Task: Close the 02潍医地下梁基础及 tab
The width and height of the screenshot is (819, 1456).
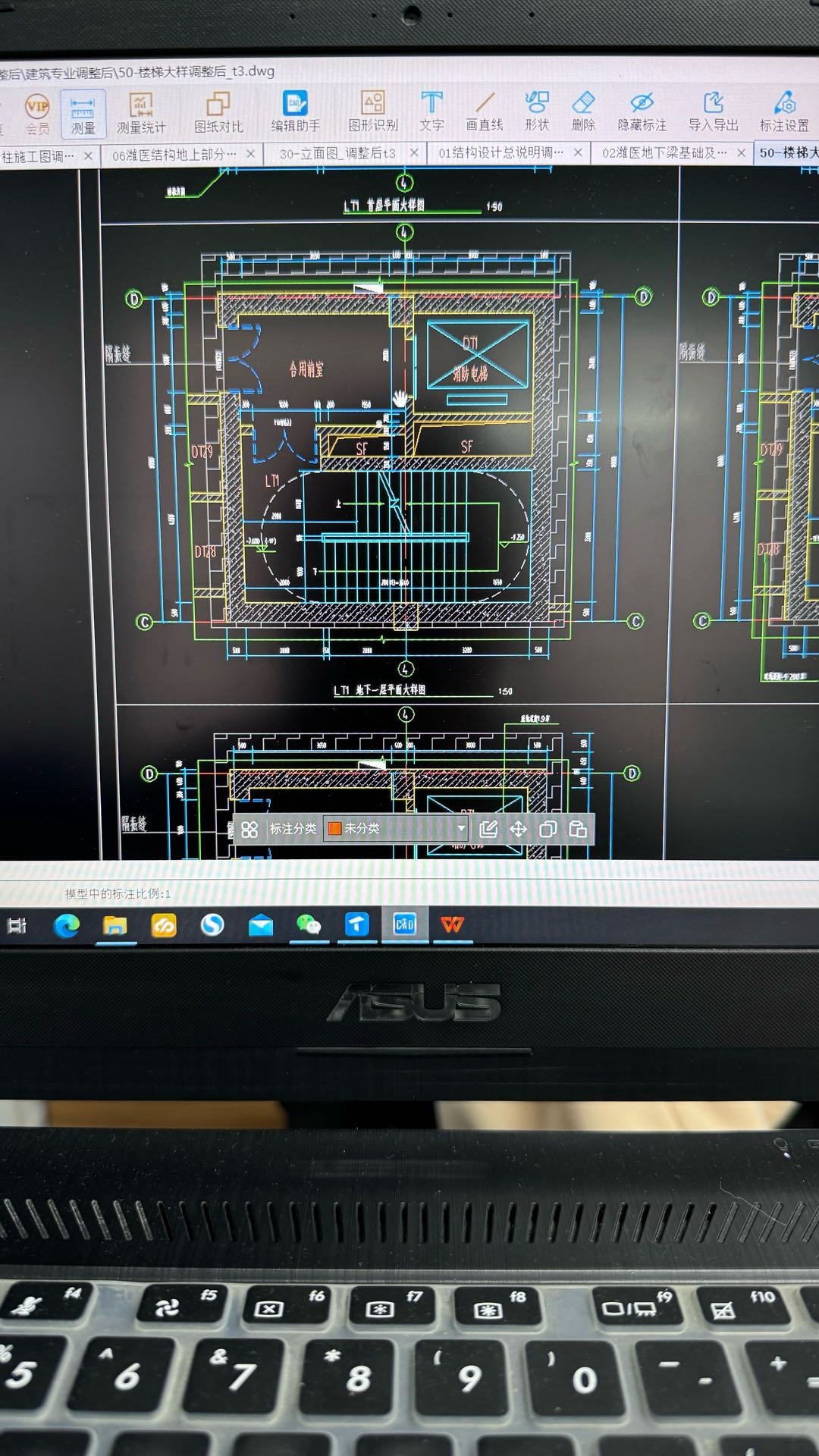Action: click(741, 152)
